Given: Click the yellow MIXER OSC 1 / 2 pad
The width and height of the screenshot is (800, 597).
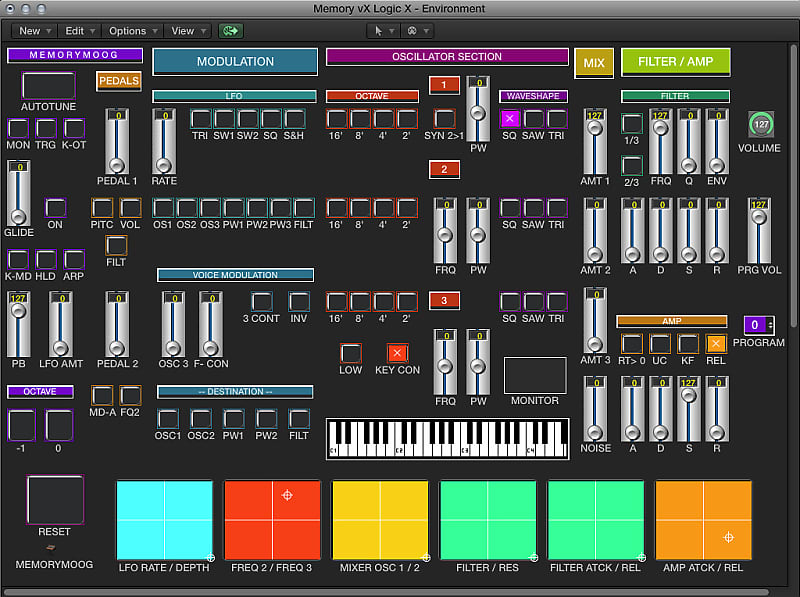Looking at the screenshot, I should pyautogui.click(x=380, y=520).
